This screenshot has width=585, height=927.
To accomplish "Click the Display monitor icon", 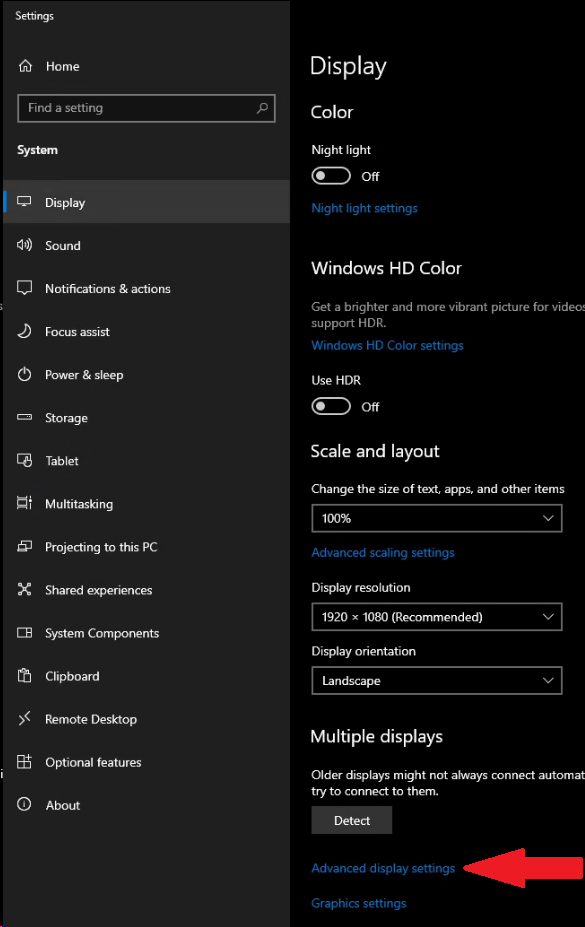I will point(24,202).
